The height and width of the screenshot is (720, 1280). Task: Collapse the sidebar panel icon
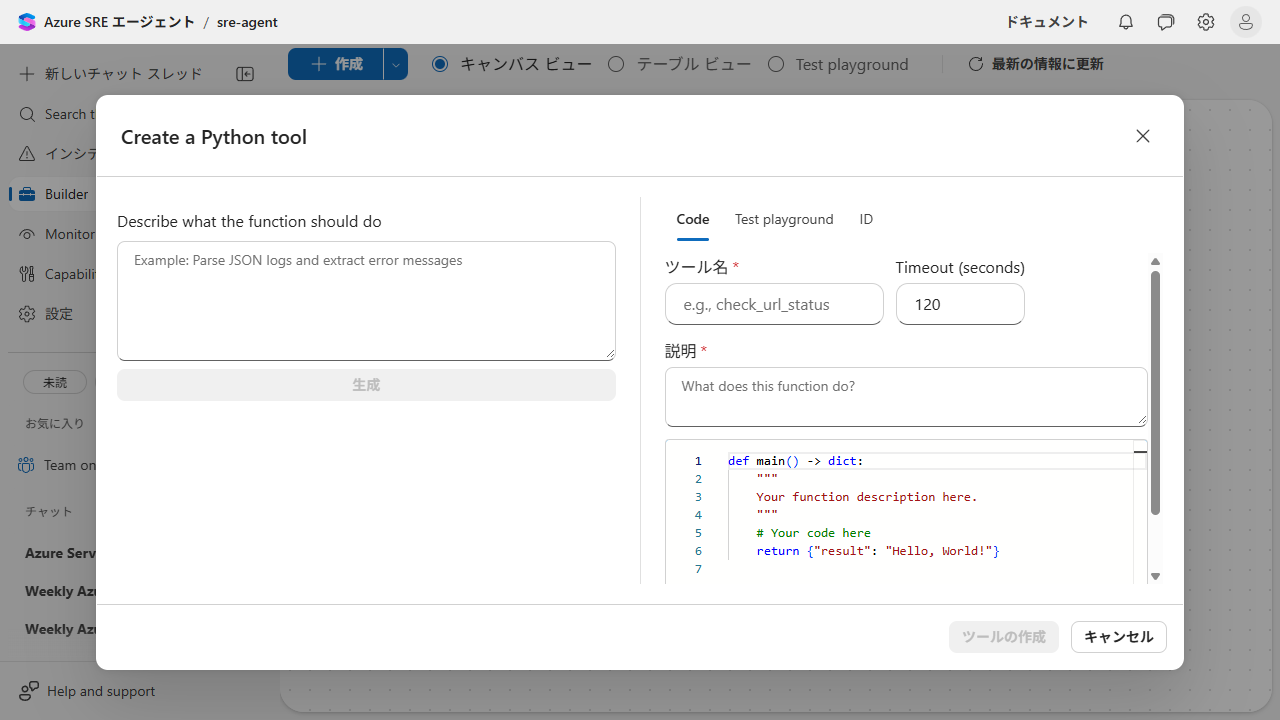pos(245,74)
